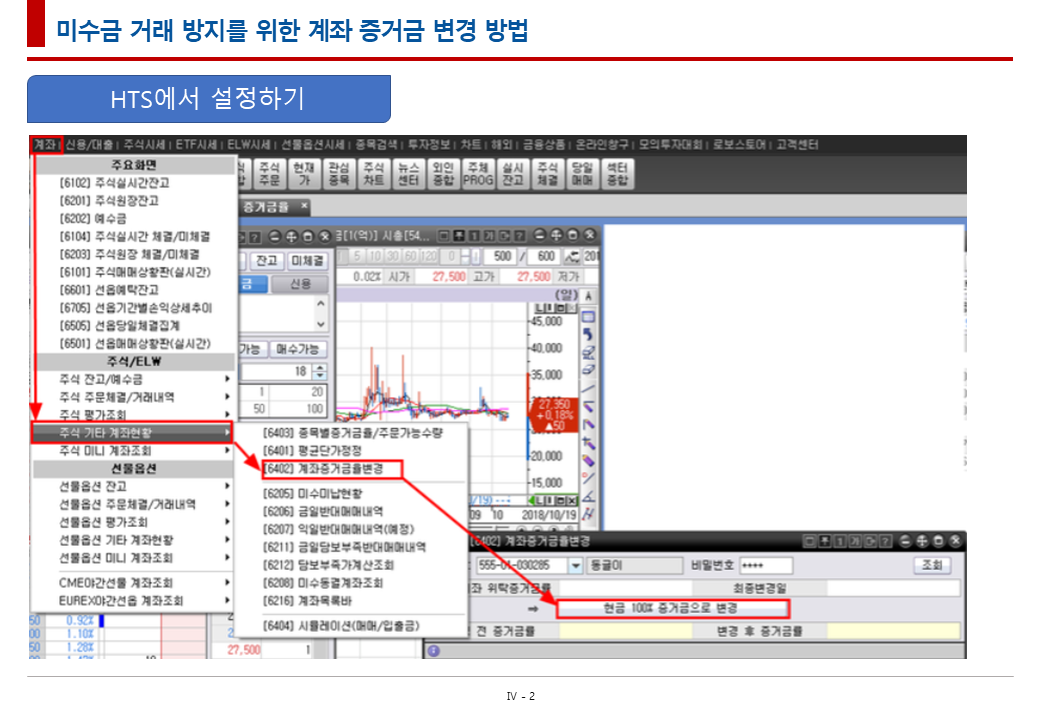Screen dimensions: 1040x720
Task: Expand 주식 잔고/예수금 submenu
Action: [x=135, y=379]
